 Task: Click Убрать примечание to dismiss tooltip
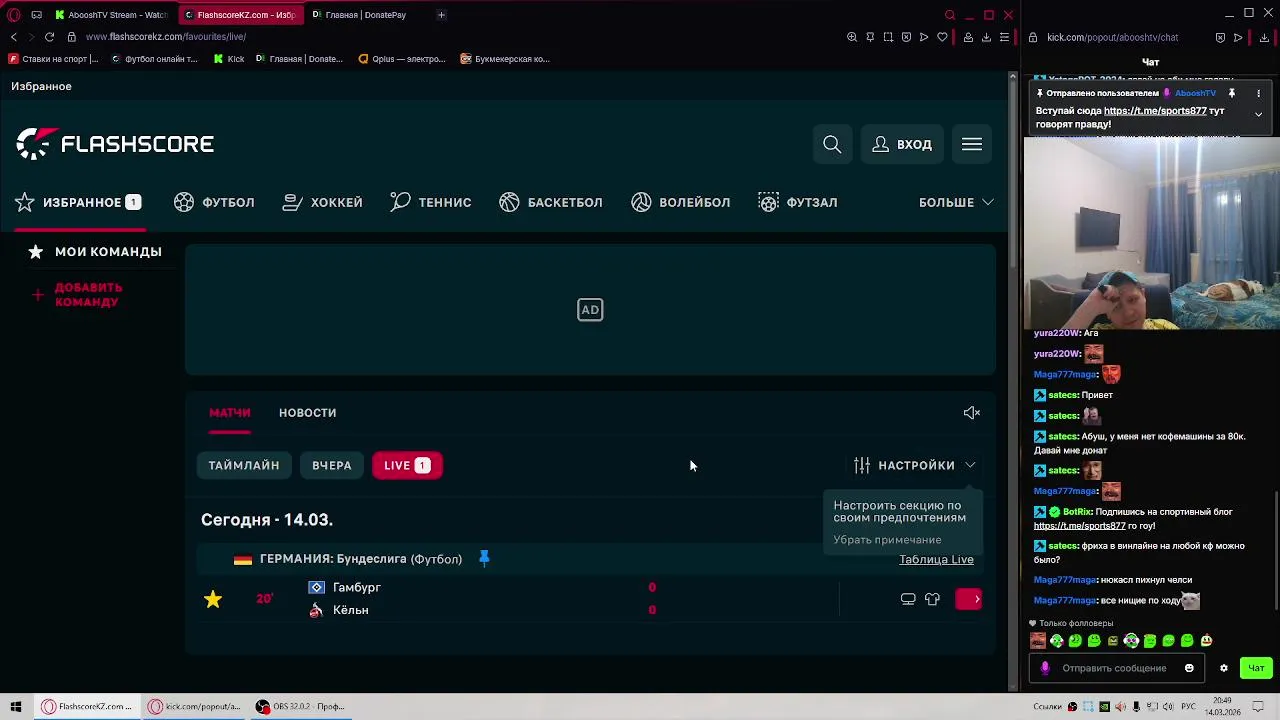click(887, 540)
